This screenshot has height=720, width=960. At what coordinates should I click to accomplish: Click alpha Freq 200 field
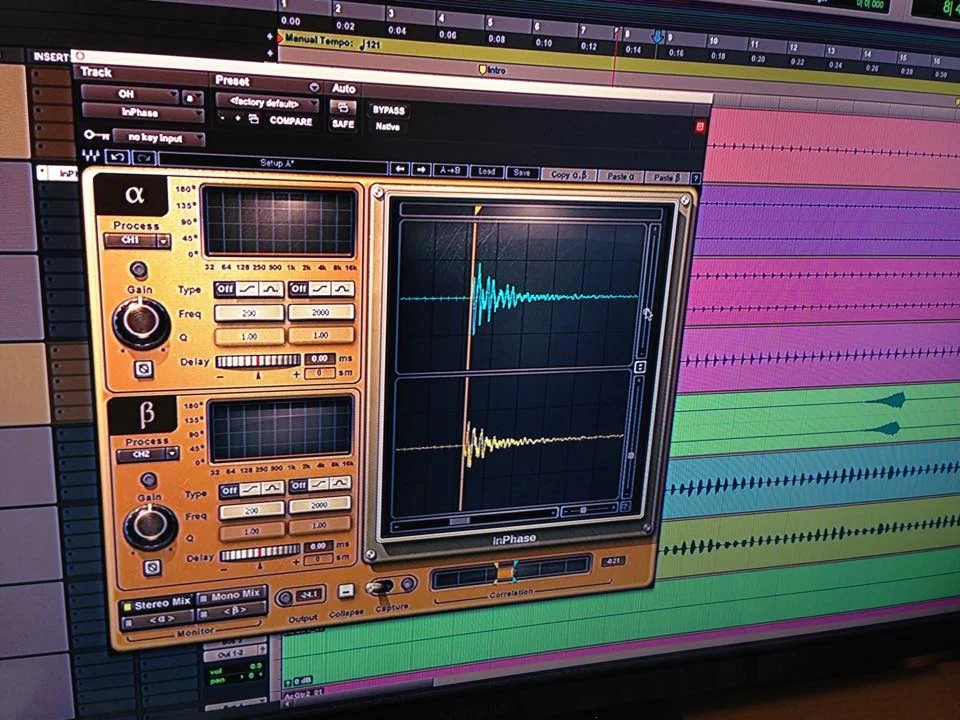[x=249, y=313]
